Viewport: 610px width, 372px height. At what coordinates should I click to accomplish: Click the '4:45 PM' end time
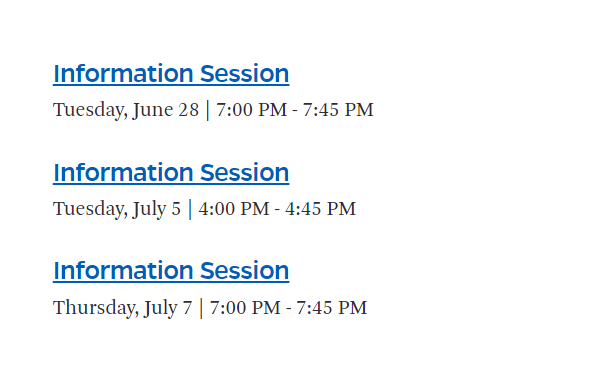click(321, 209)
